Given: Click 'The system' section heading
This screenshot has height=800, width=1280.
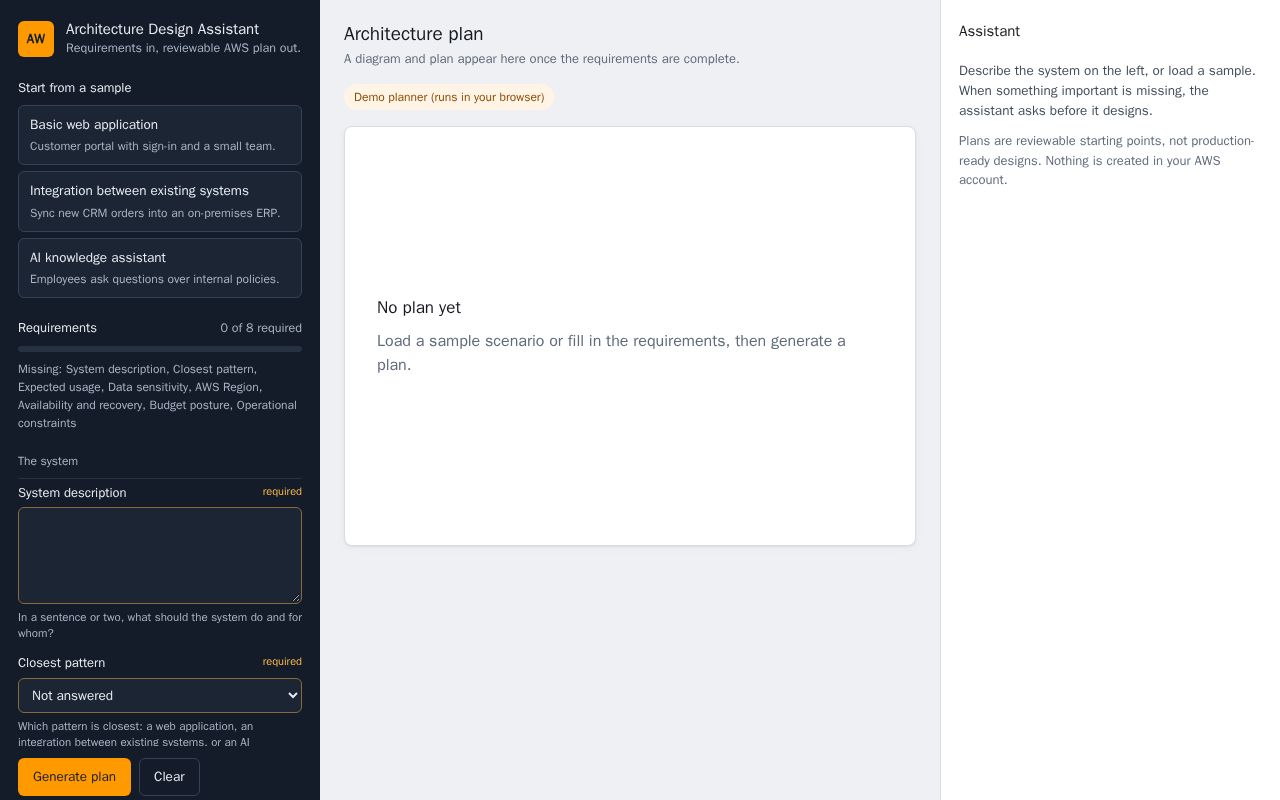Looking at the screenshot, I should (48, 461).
